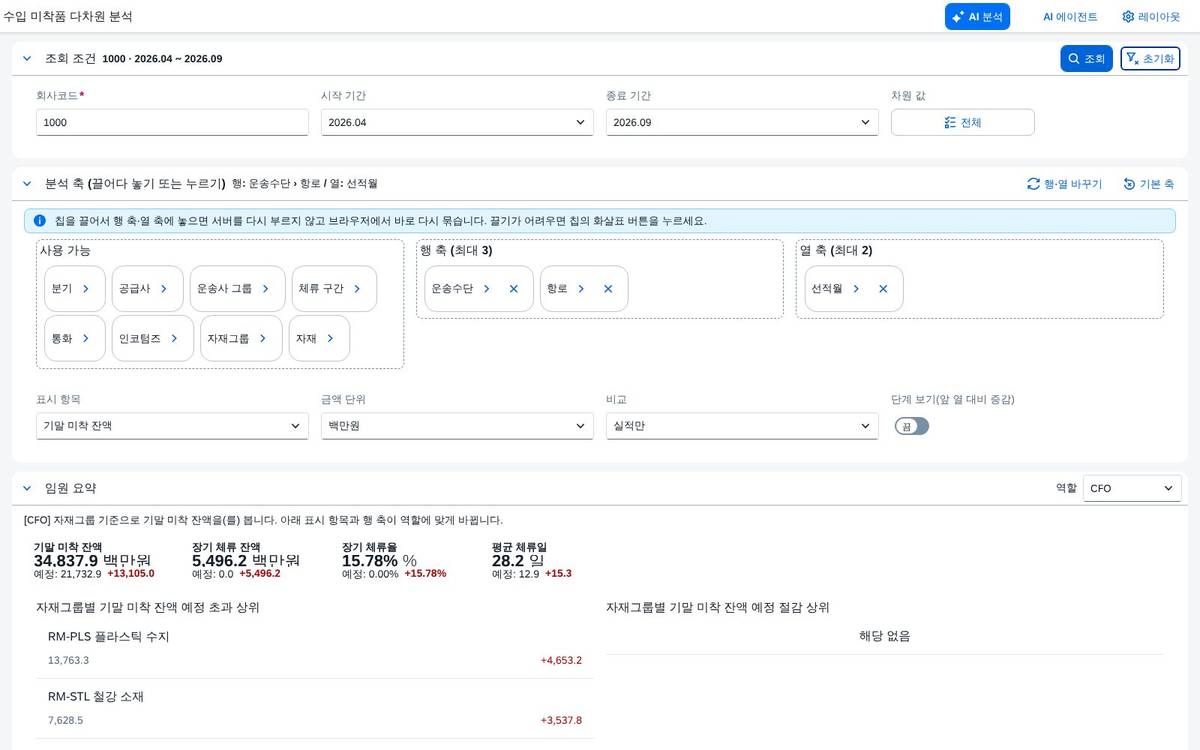
Task: Click the arrow on the 인코텀즈 chip
Action: tap(174, 338)
